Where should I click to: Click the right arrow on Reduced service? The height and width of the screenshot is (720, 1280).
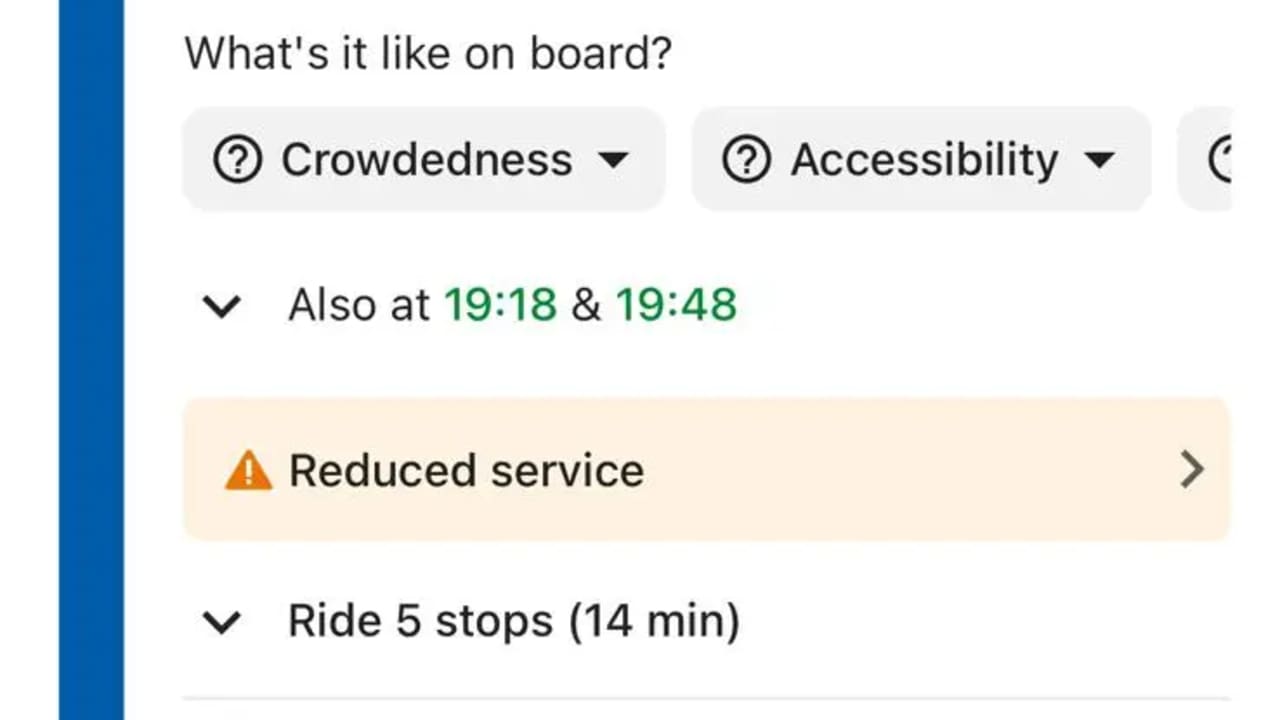point(1191,469)
